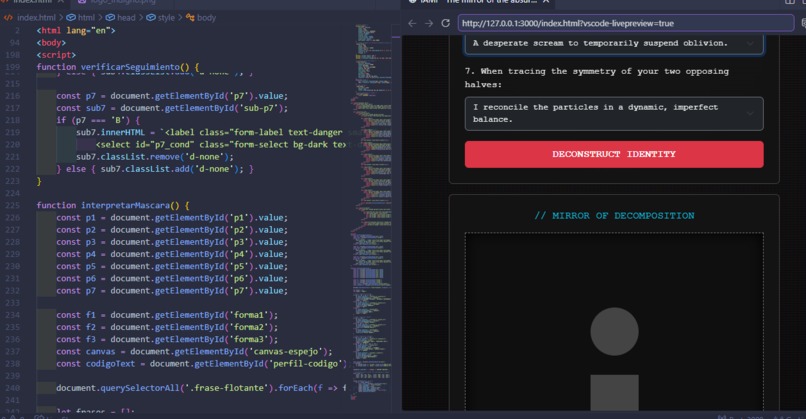
Task: Click the symbol icon beside the body breadcrumb
Action: click(x=190, y=17)
